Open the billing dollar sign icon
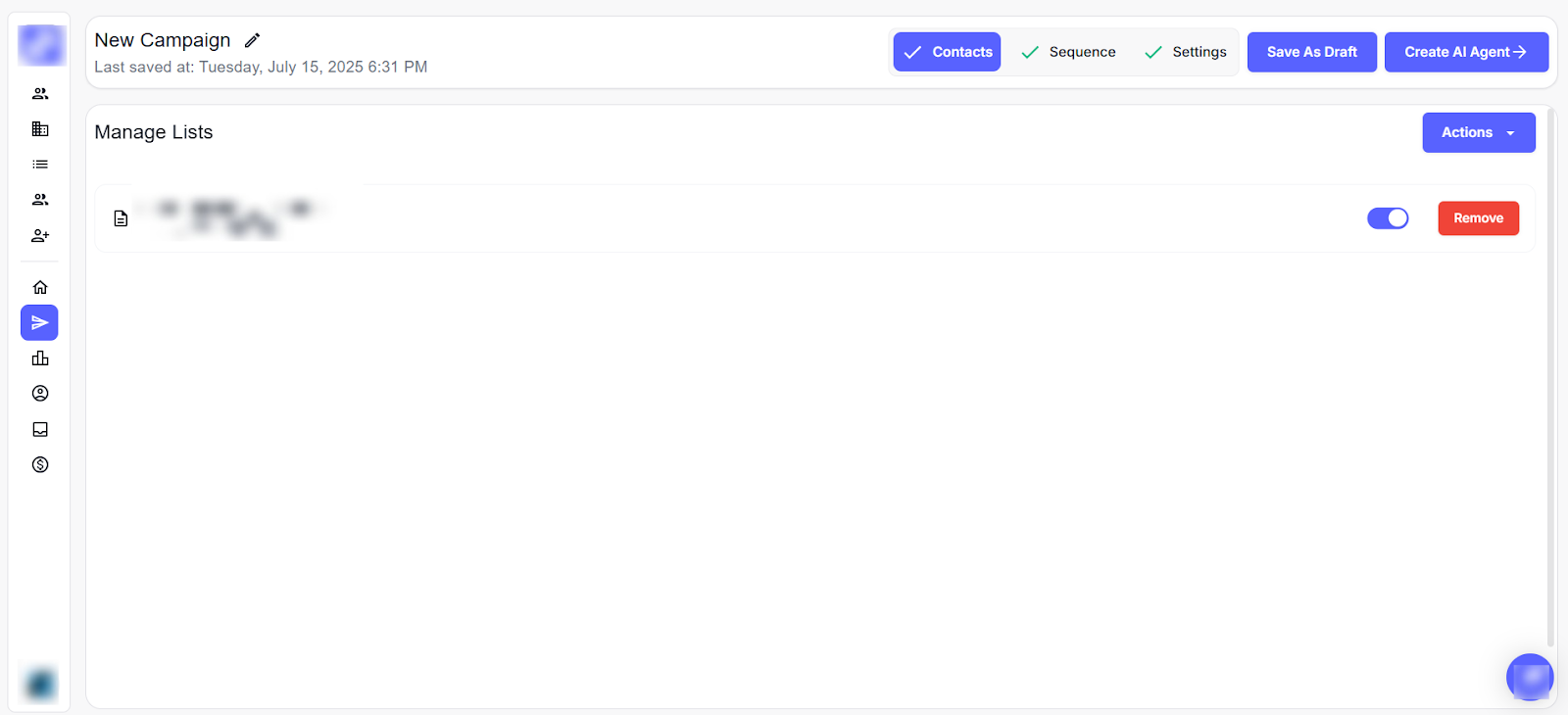The height and width of the screenshot is (715, 1568). coord(40,464)
